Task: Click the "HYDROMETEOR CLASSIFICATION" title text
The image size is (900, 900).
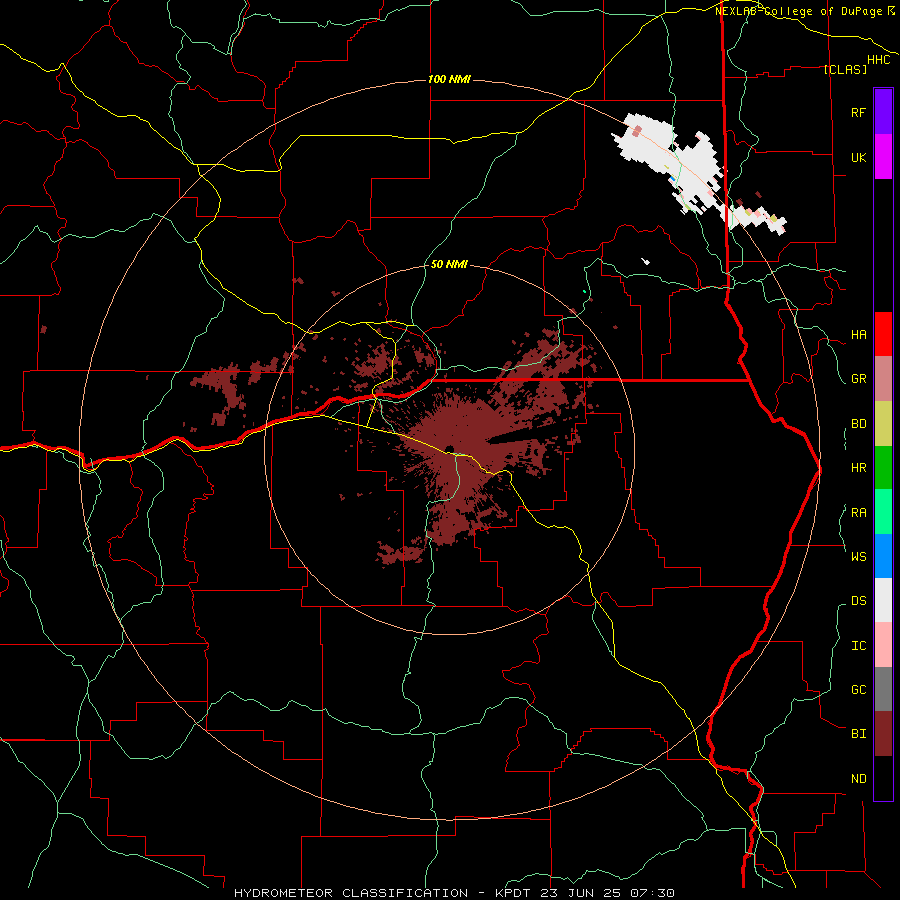Action: [351, 893]
